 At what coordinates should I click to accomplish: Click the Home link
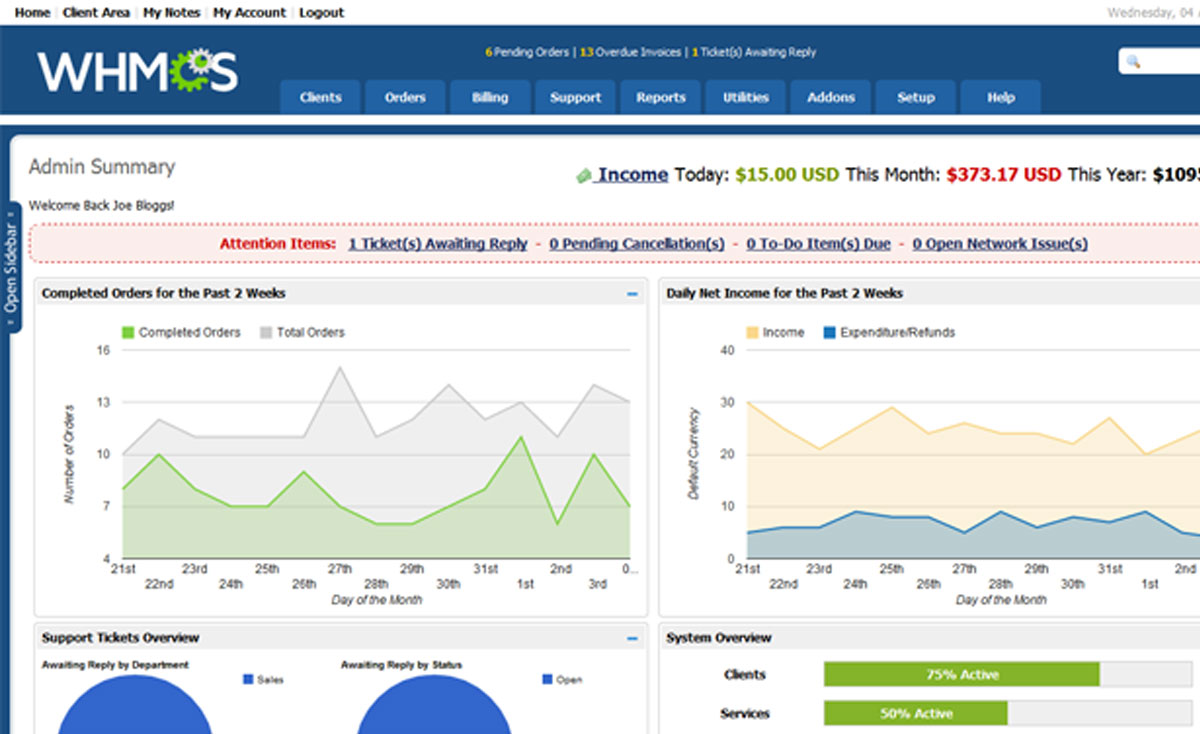click(x=33, y=13)
